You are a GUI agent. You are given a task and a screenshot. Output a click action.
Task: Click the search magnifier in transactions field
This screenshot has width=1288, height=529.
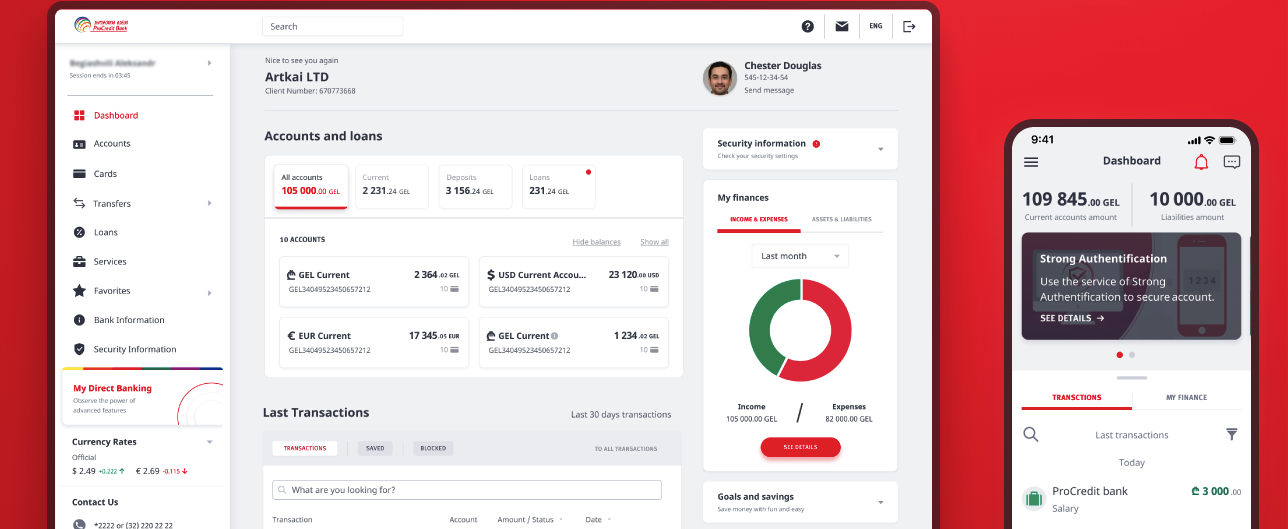283,490
